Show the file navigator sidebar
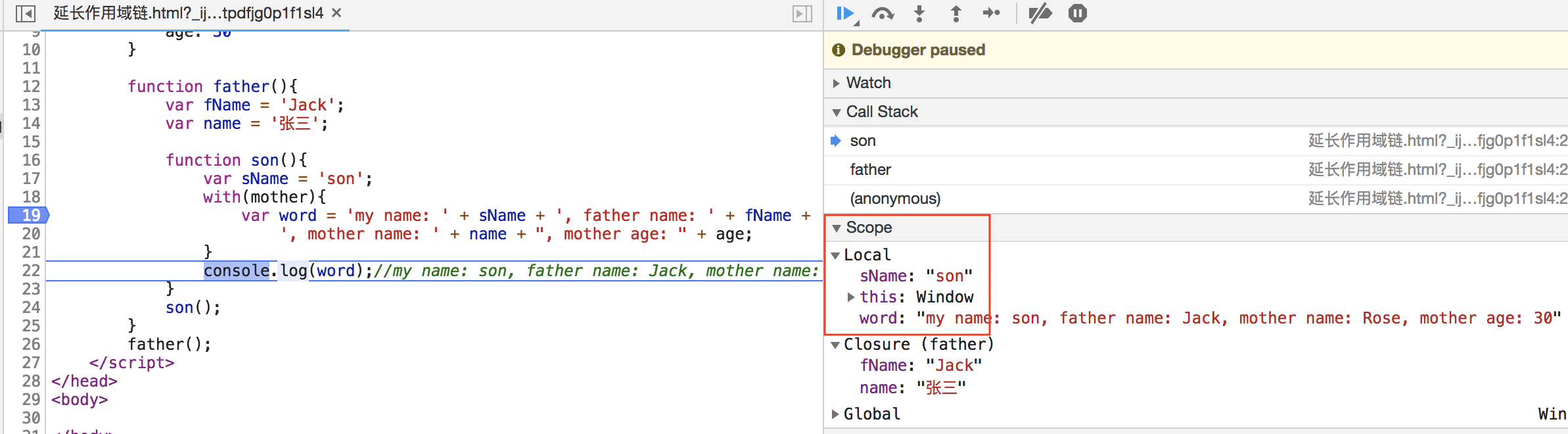Viewport: 1568px width, 434px height. coord(25,13)
